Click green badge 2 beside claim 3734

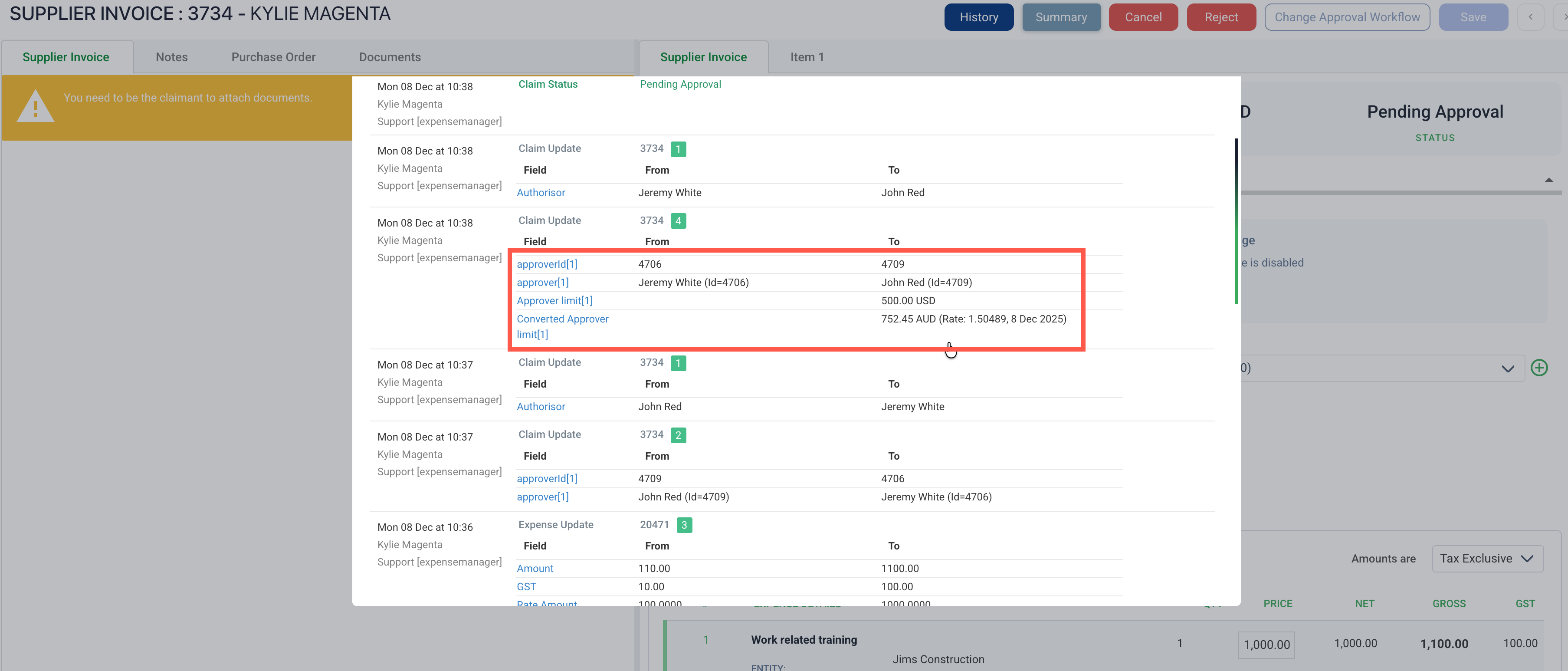coord(678,435)
